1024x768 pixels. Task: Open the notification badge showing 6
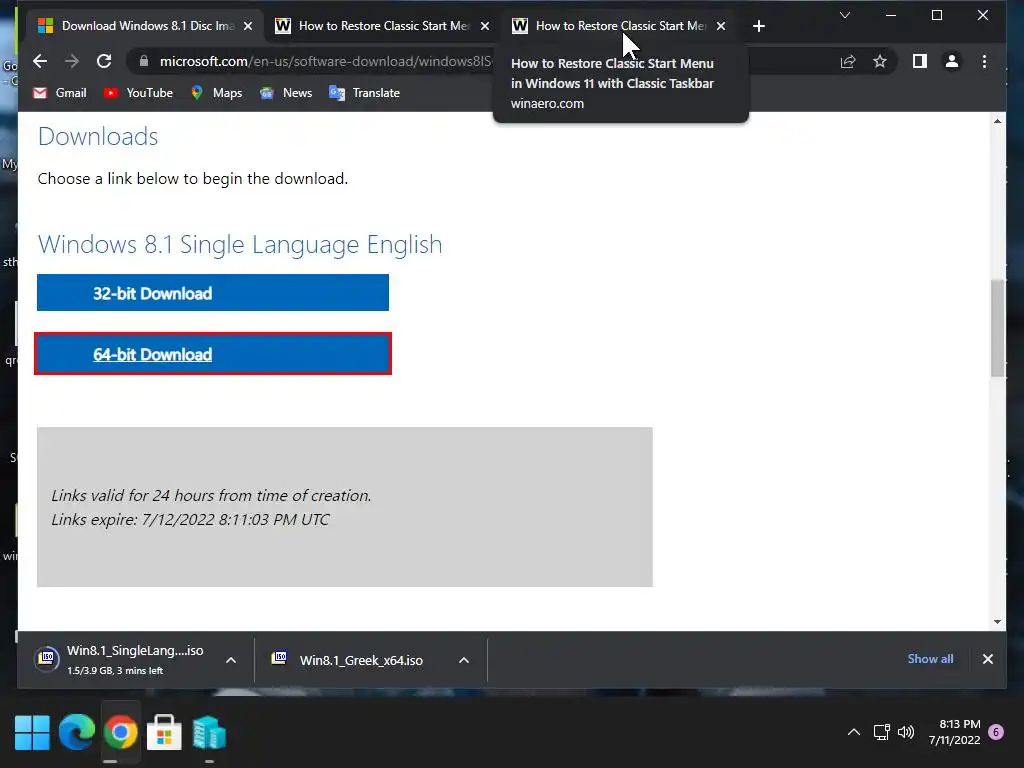[996, 732]
